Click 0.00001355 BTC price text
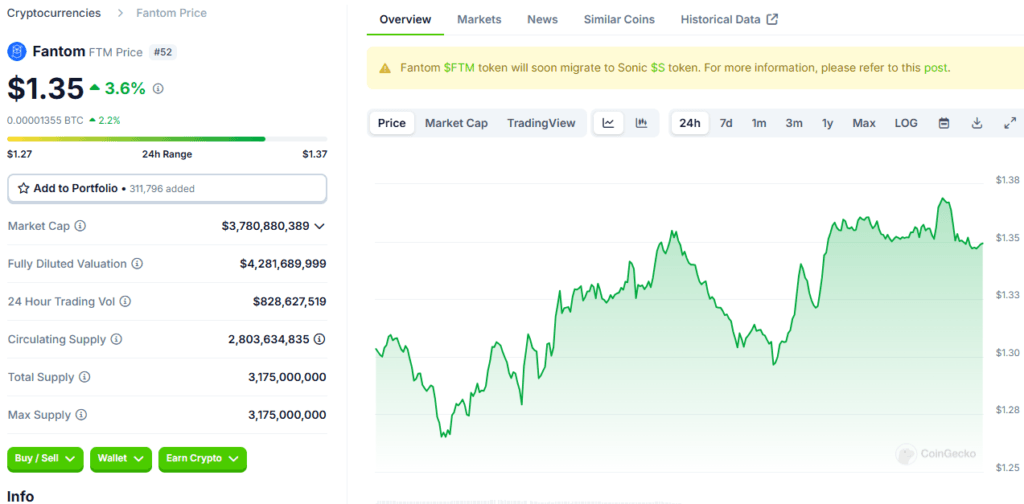Screen dimensions: 1024x504 (x=45, y=120)
